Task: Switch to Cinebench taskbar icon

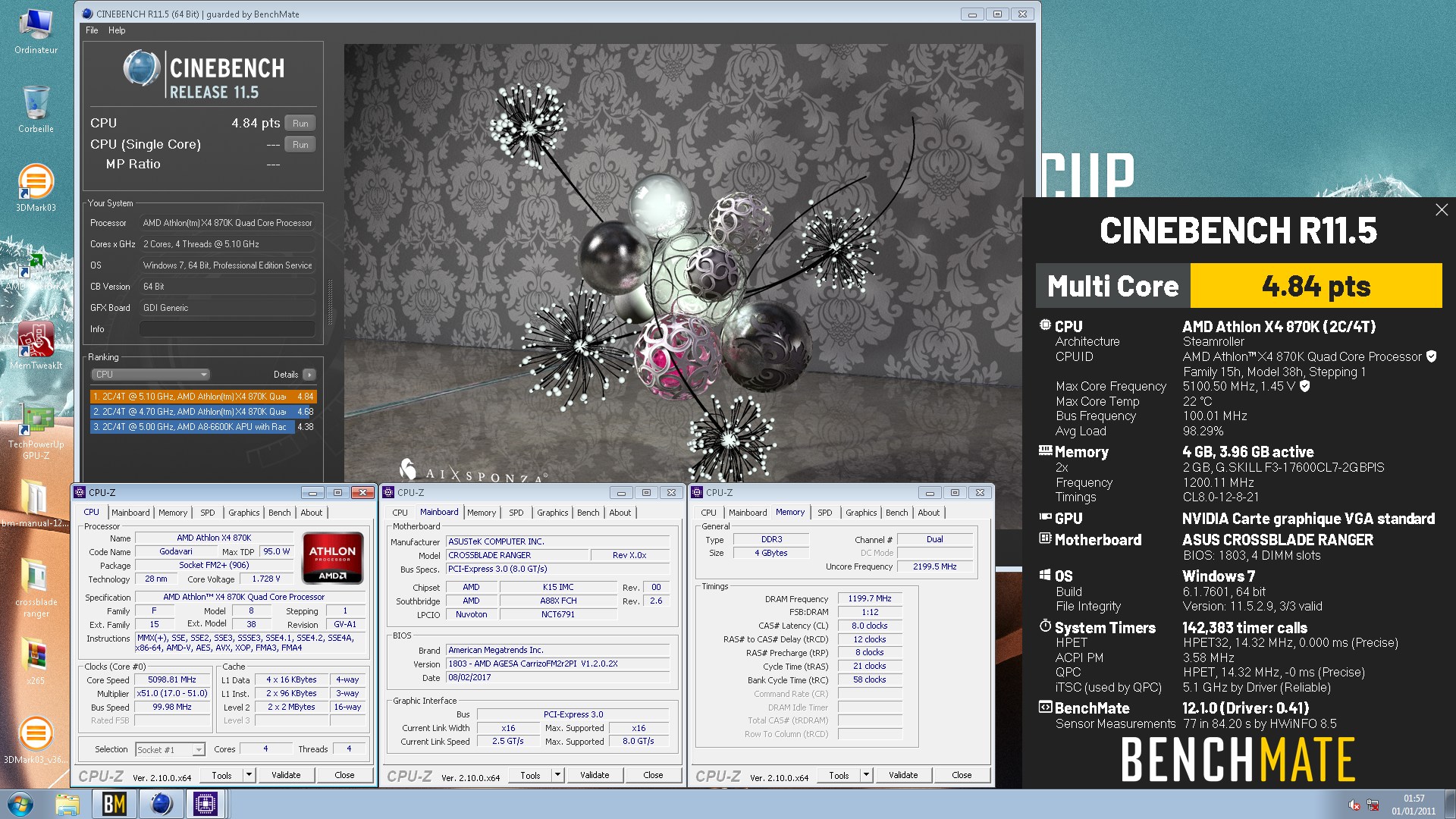Action: (161, 804)
